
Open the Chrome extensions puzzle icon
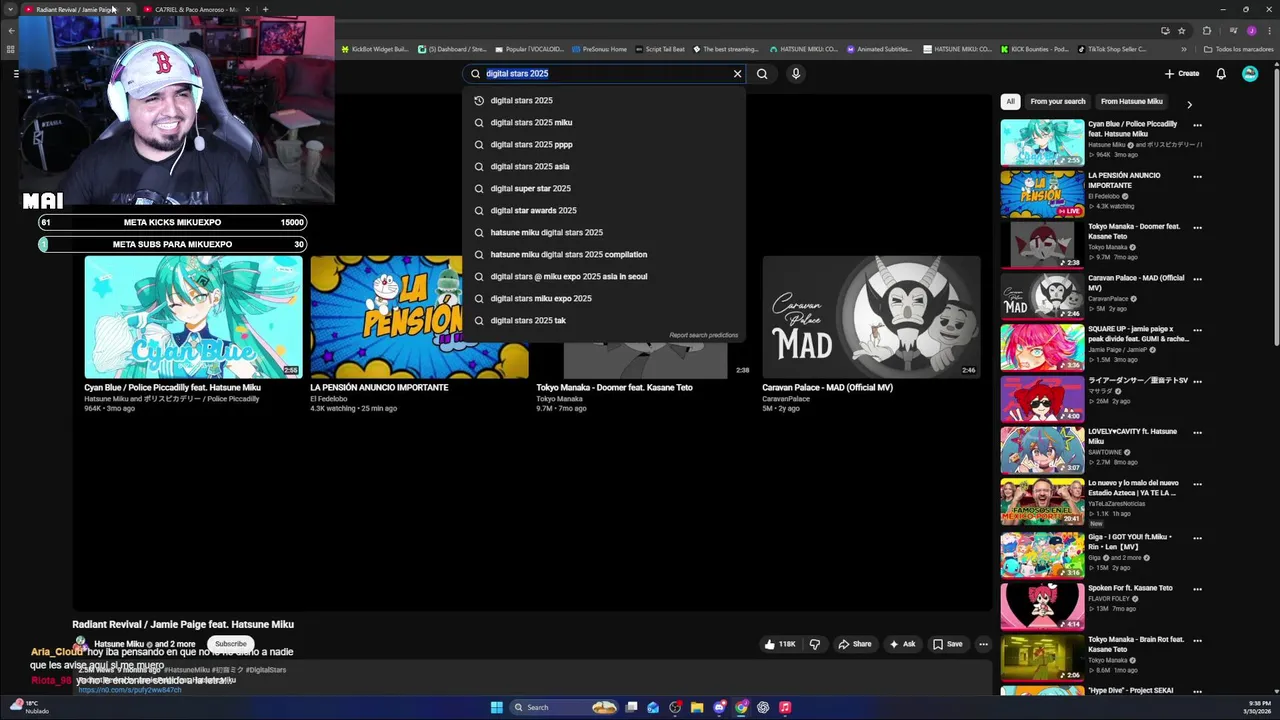[x=1206, y=30]
